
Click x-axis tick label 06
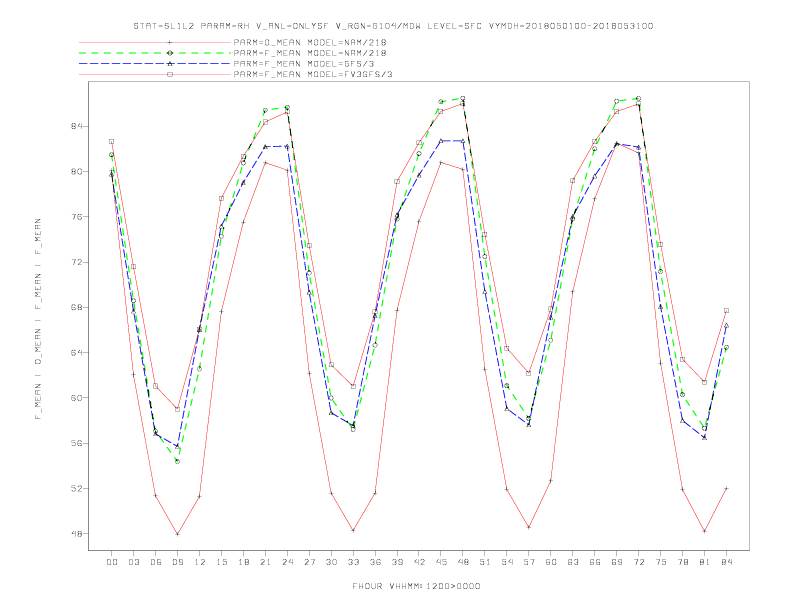click(x=156, y=562)
